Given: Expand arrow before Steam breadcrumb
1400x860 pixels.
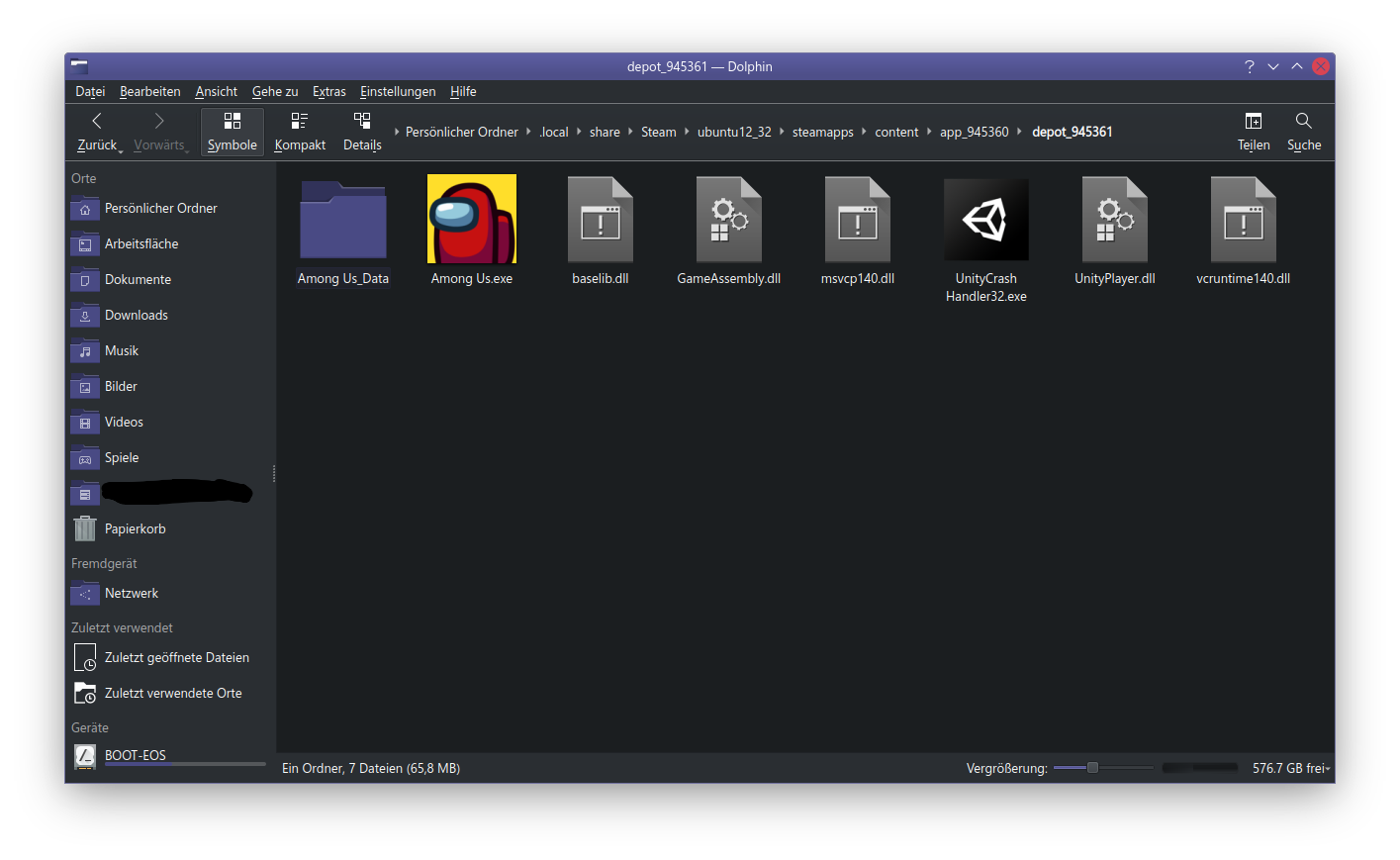Looking at the screenshot, I should point(630,131).
